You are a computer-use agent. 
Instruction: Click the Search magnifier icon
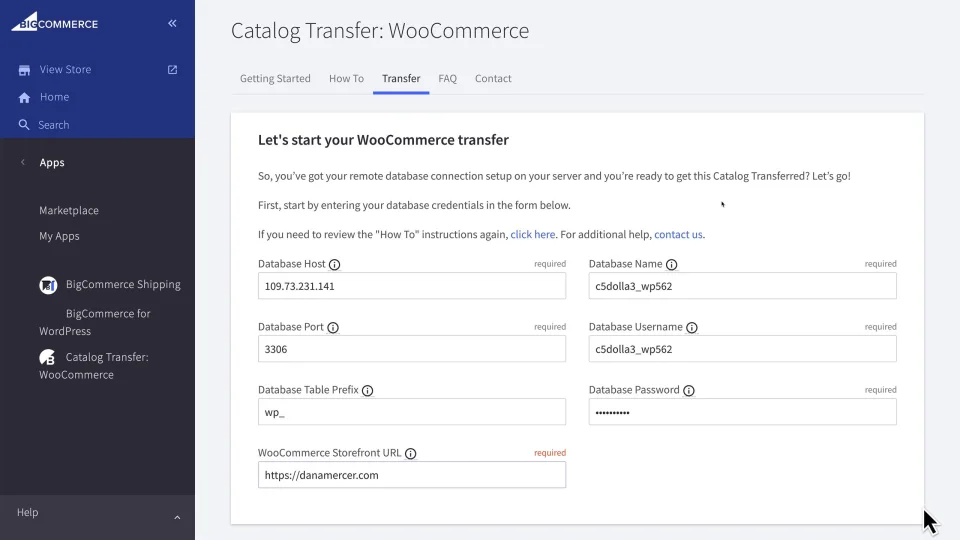tap(24, 125)
